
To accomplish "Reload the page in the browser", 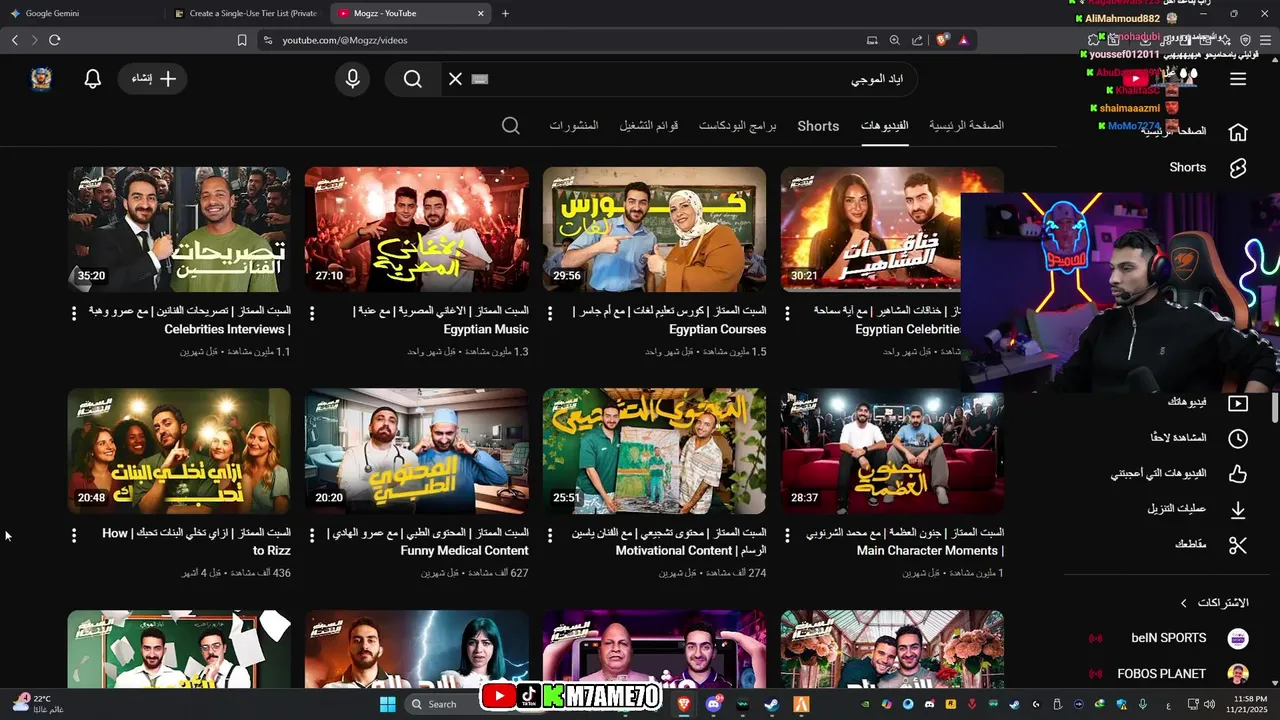I will click(x=54, y=40).
